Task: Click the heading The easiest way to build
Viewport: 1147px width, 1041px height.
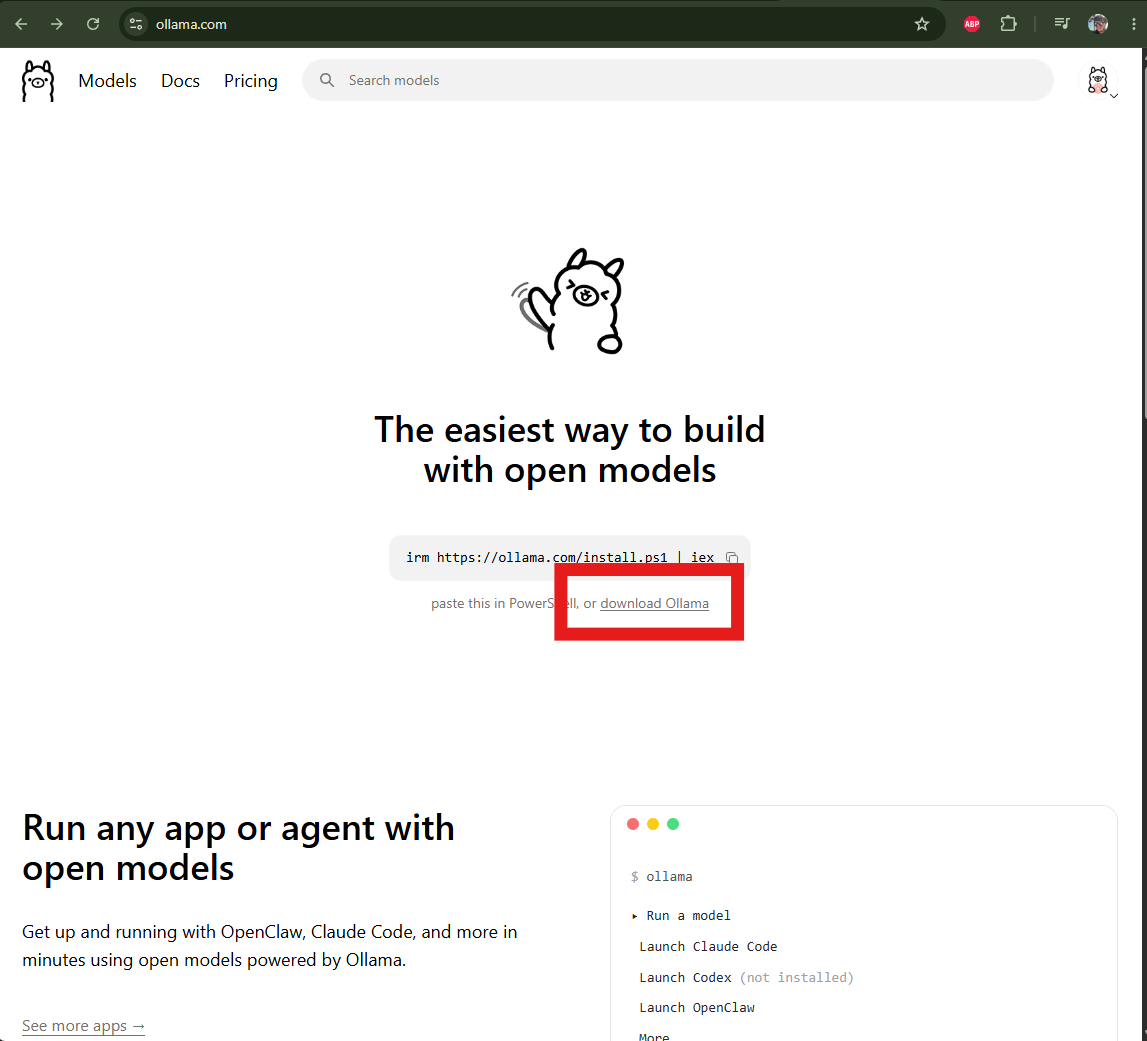Action: coord(570,449)
